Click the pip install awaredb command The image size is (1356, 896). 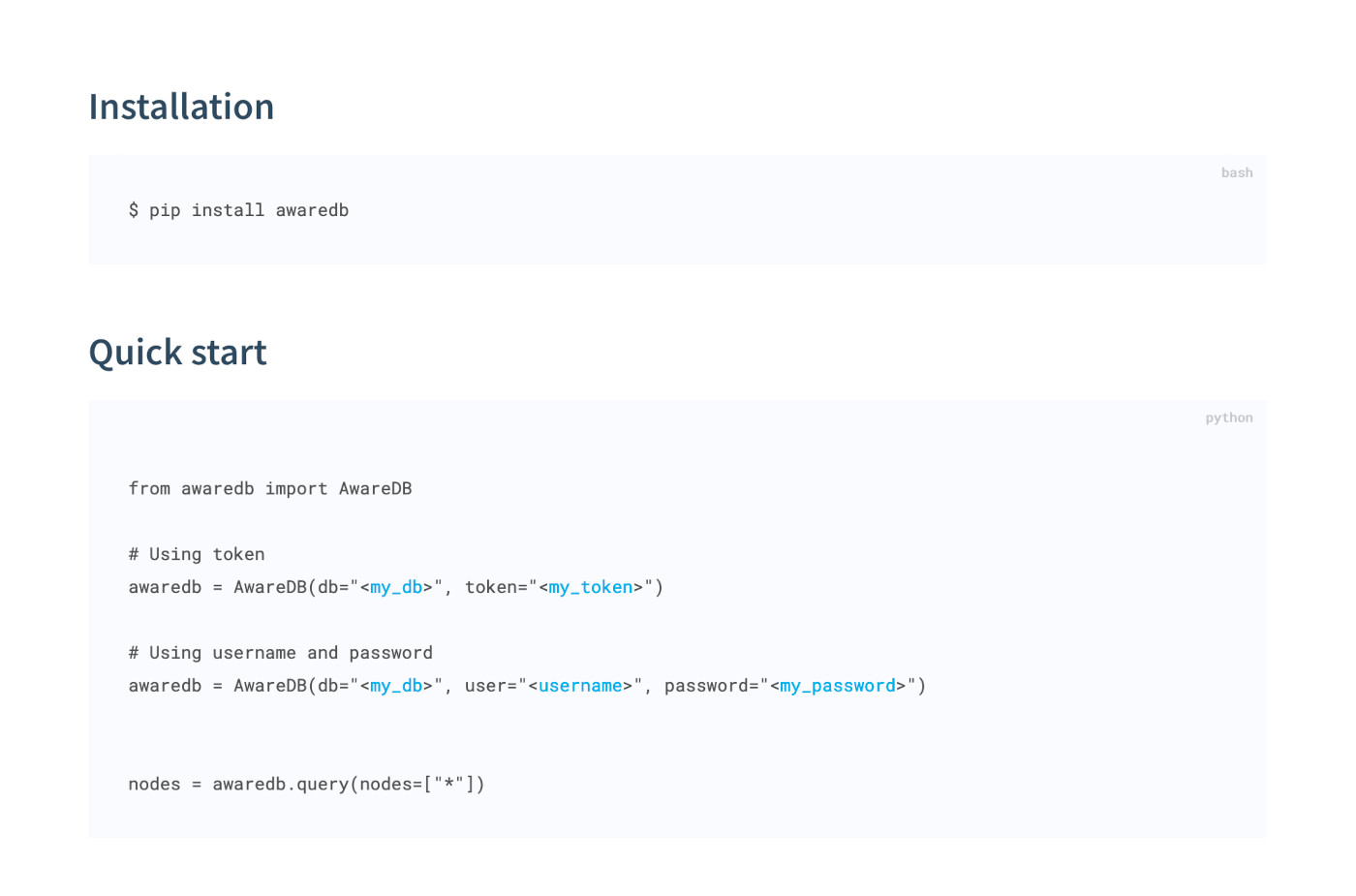coord(249,210)
